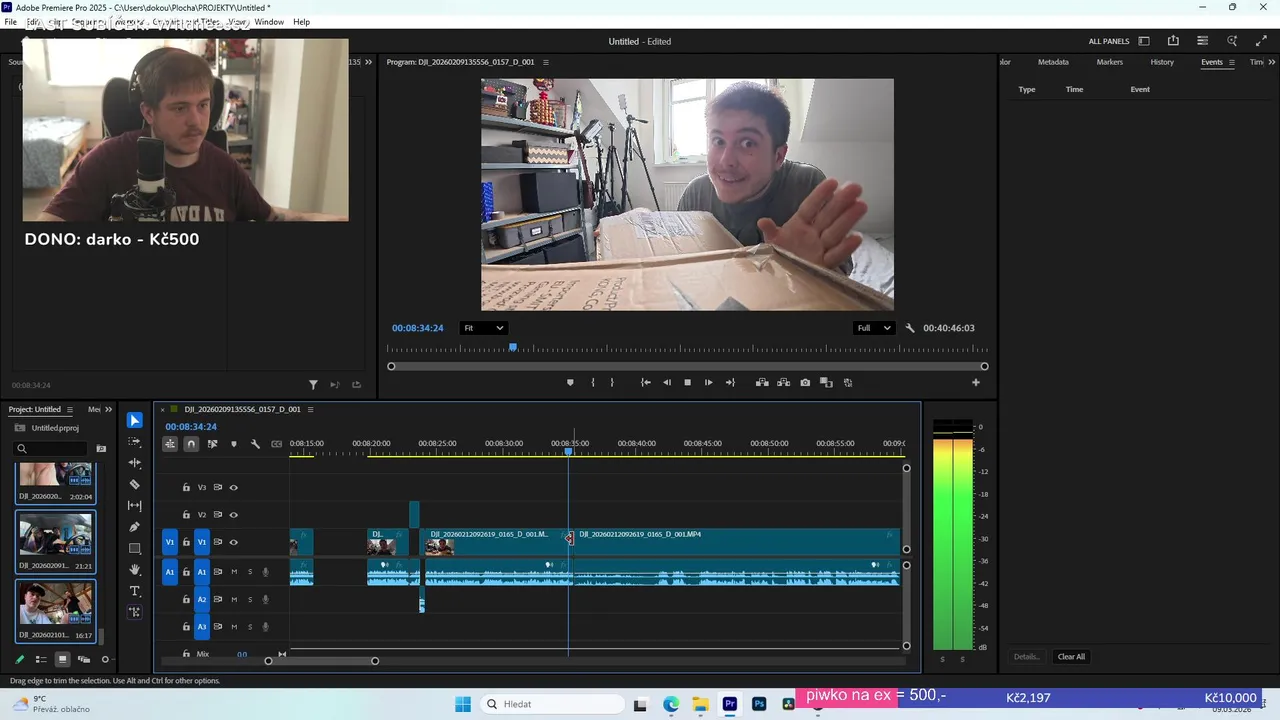Open the Window menu

coord(269,22)
